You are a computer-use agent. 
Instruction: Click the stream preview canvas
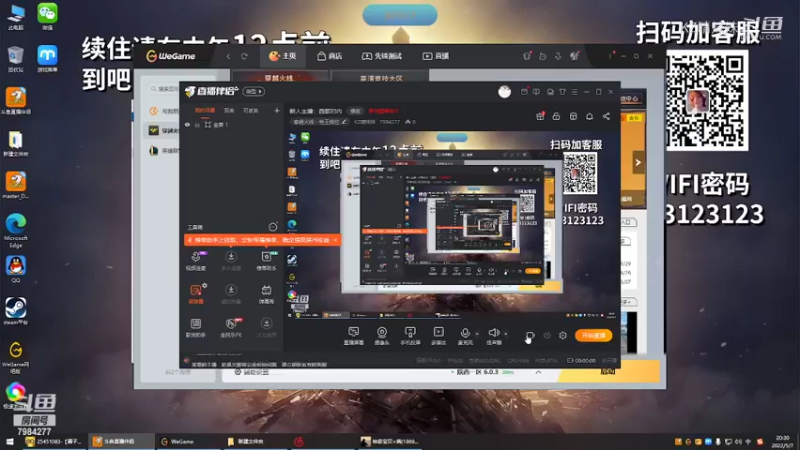pyautogui.click(x=452, y=224)
